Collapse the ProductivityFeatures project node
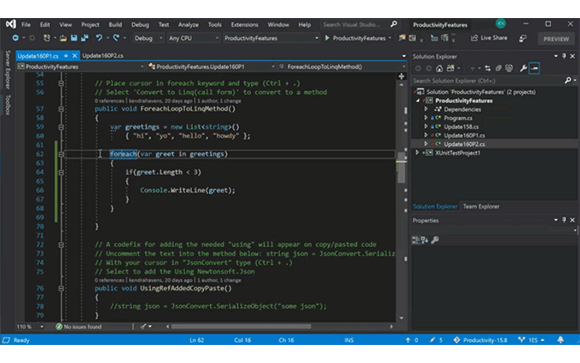Screen dimensions: 580x363 coord(418,101)
